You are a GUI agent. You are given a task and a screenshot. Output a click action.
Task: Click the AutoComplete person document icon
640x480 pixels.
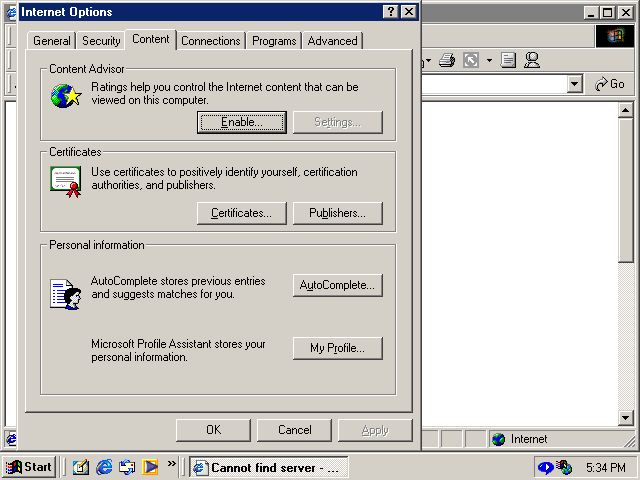coord(66,294)
